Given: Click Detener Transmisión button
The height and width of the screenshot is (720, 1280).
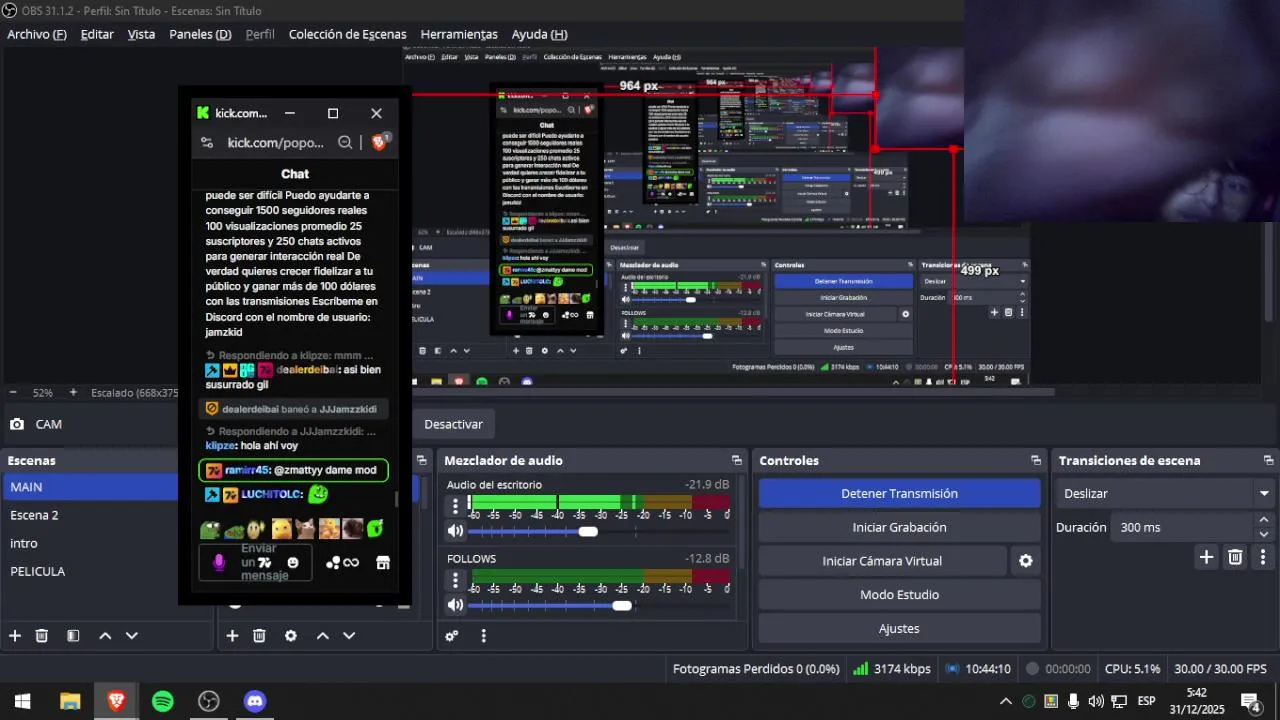Looking at the screenshot, I should (899, 493).
